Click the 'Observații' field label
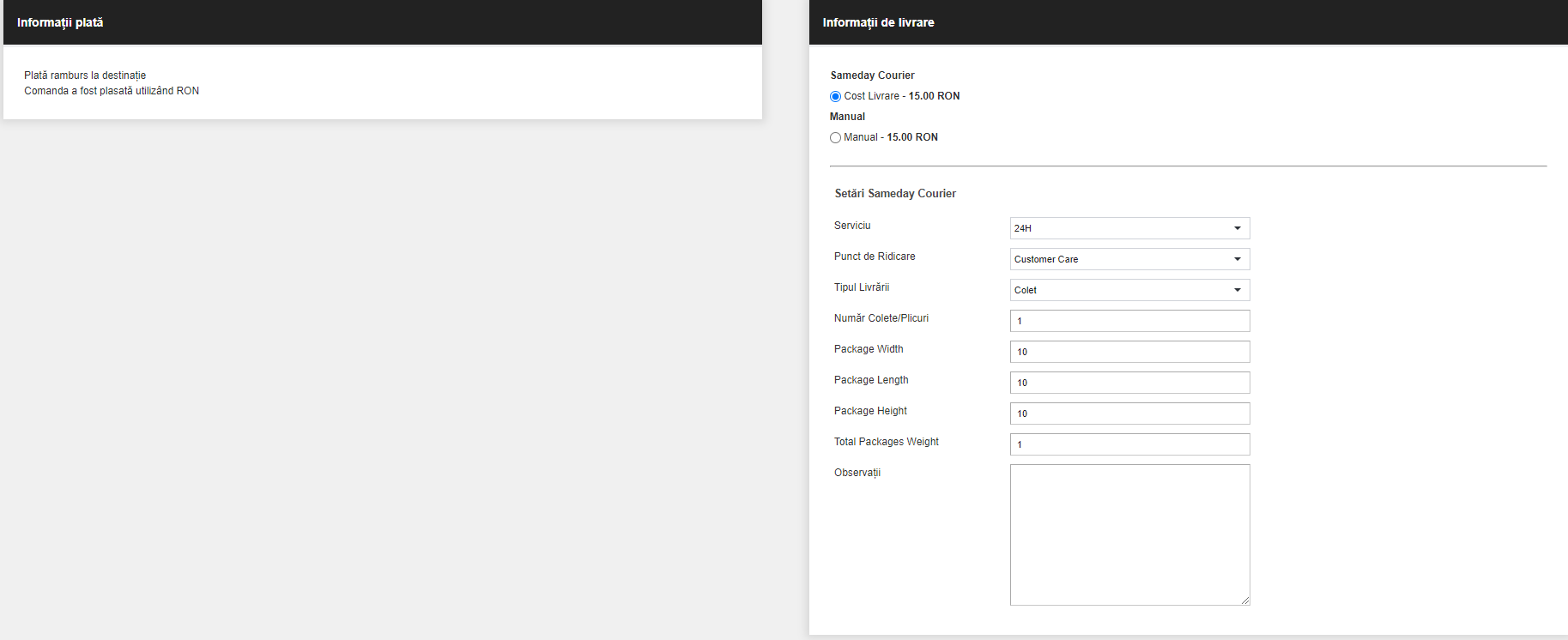 click(x=857, y=473)
